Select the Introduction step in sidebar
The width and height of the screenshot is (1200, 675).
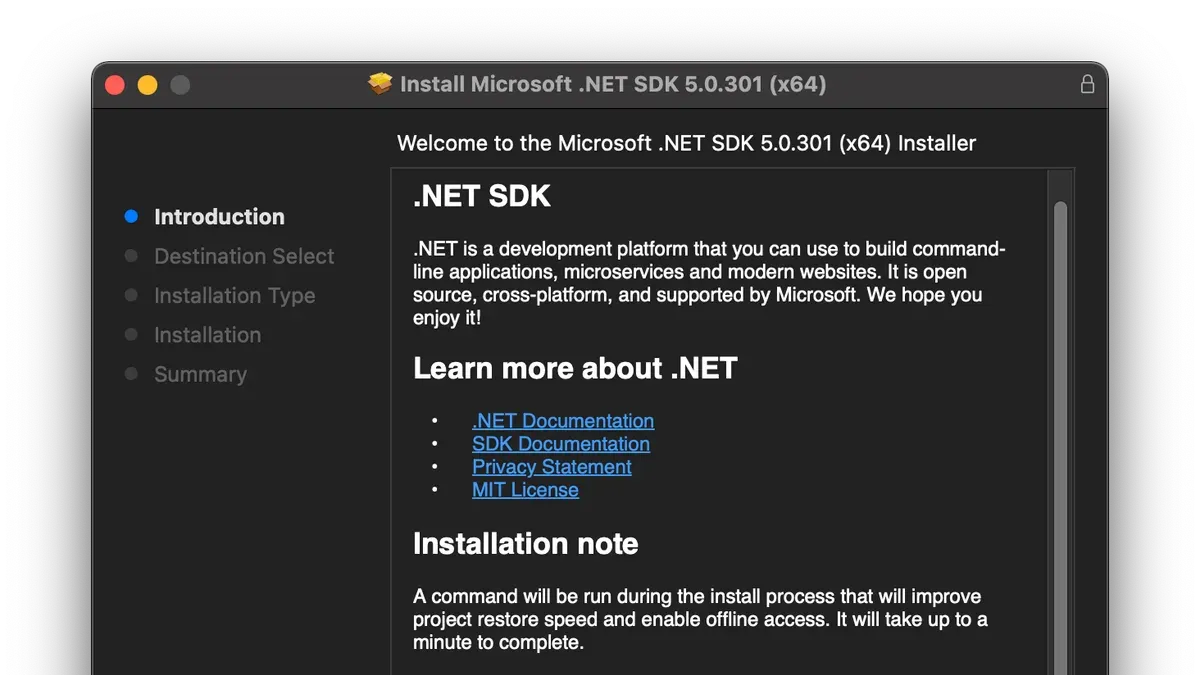pyautogui.click(x=219, y=217)
